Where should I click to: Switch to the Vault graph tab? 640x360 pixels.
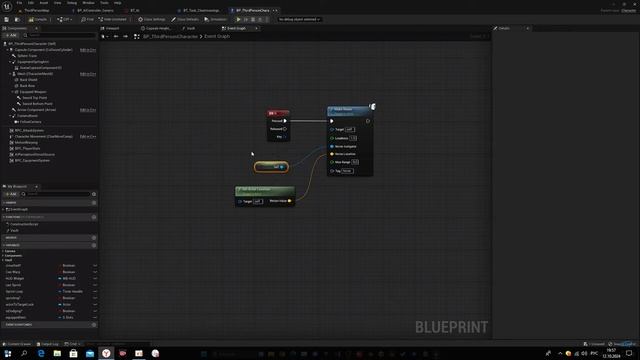point(189,28)
